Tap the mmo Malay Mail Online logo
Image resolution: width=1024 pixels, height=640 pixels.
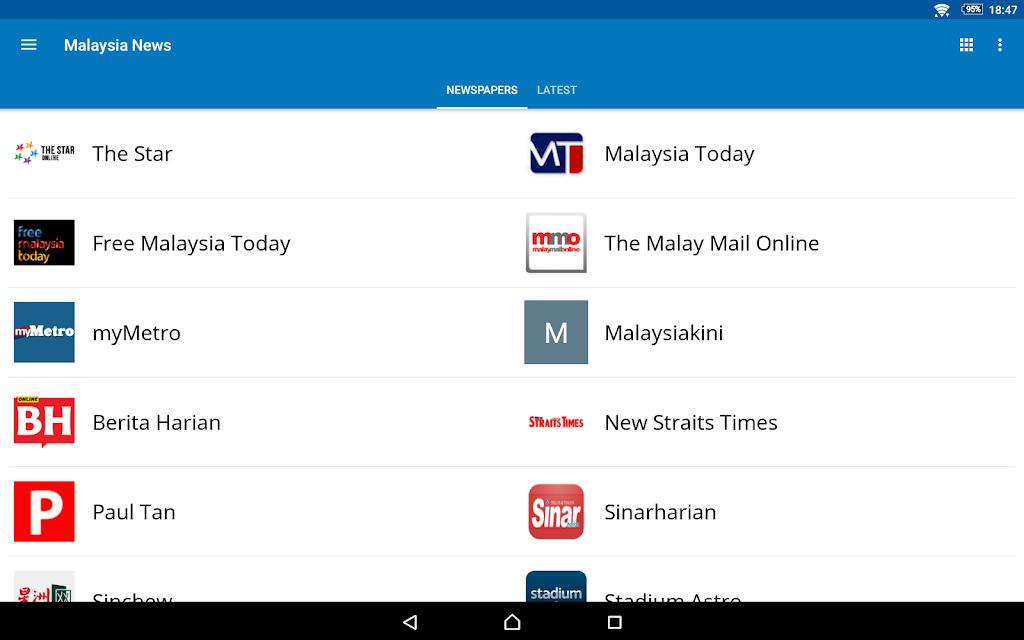tap(556, 243)
